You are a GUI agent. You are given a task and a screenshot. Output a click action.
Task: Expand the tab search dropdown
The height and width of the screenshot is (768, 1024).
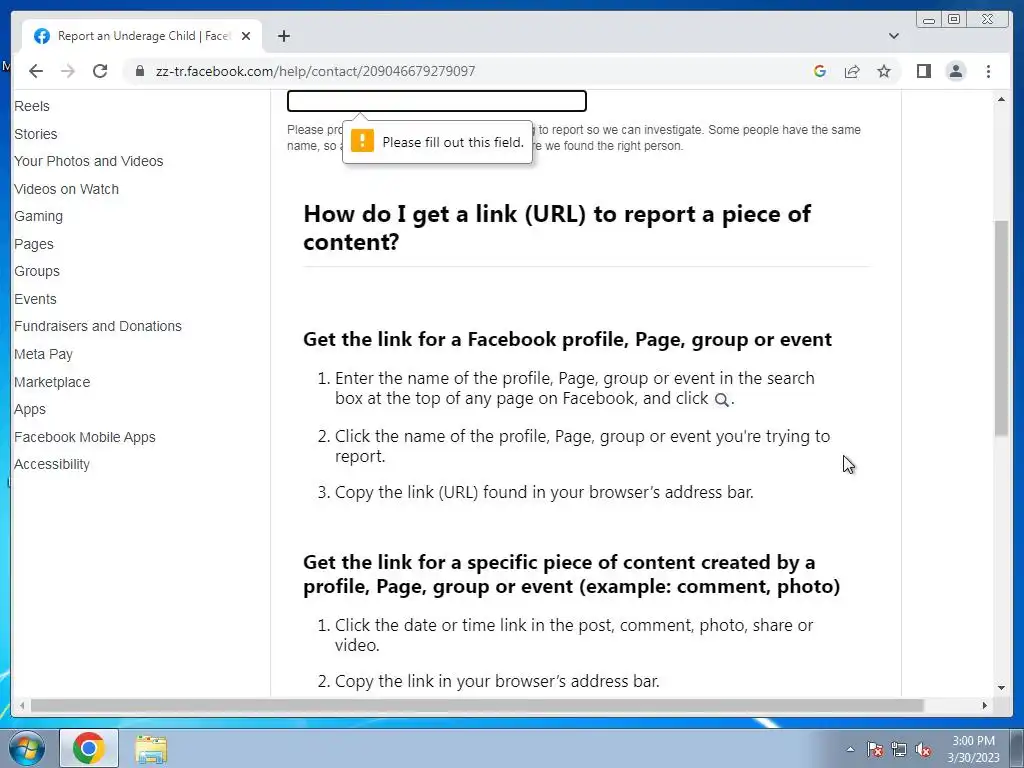(894, 36)
